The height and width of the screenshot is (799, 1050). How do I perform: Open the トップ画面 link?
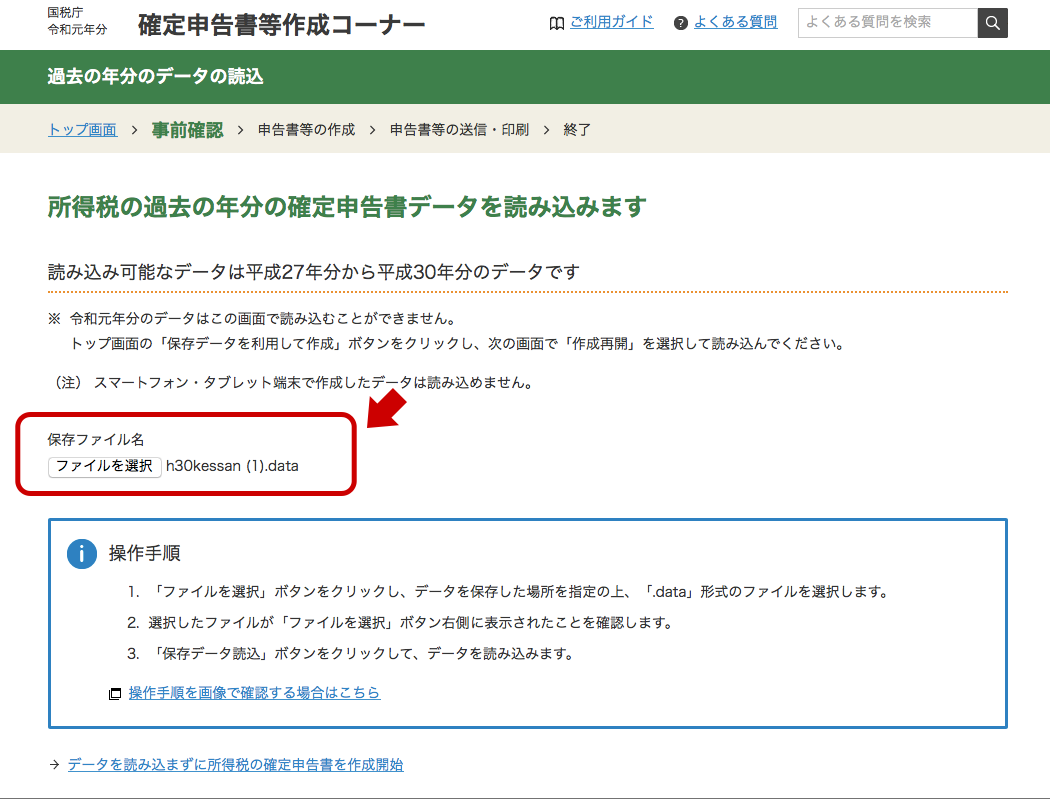[x=81, y=129]
